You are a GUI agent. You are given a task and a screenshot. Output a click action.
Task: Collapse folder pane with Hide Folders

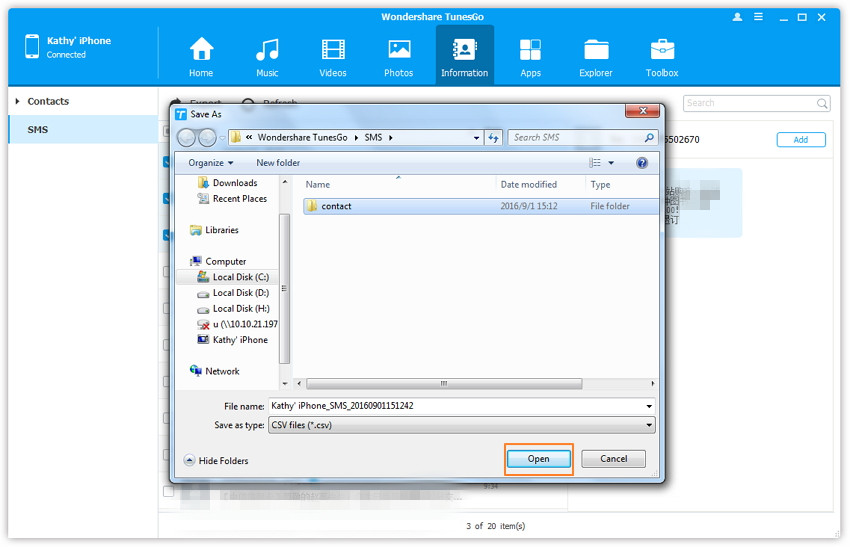216,461
